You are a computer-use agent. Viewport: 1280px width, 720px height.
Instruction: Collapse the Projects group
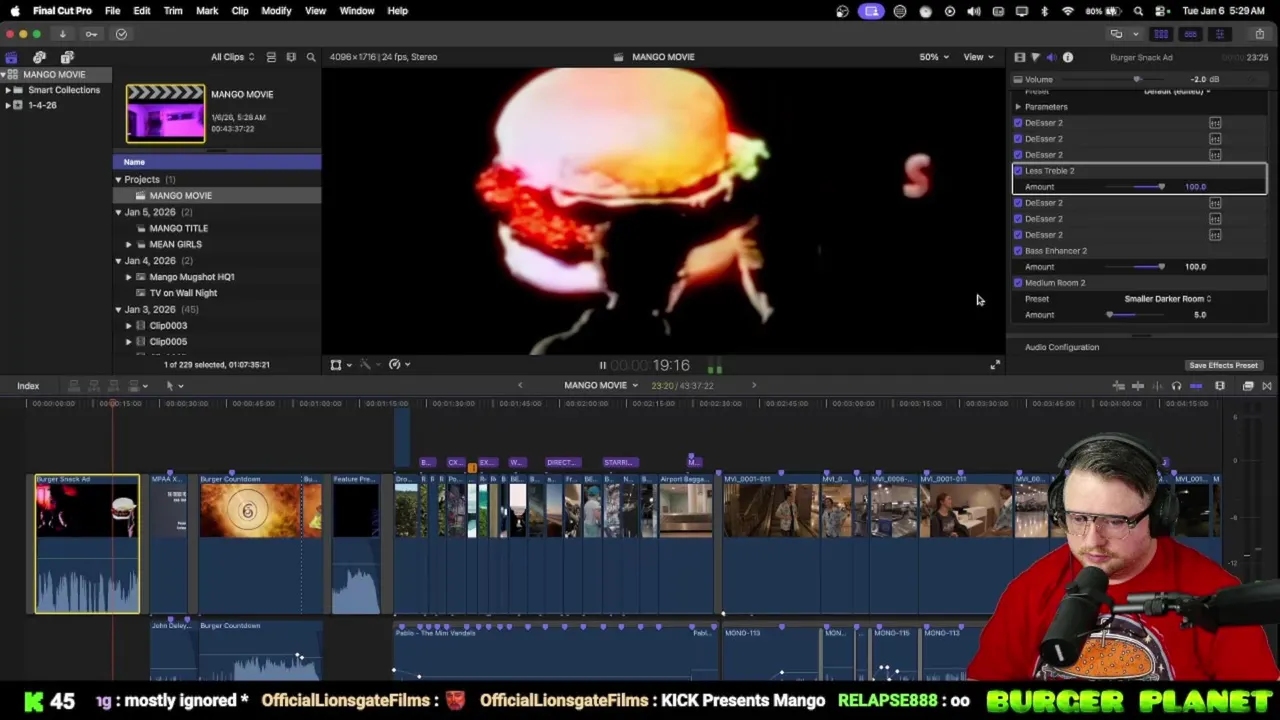tap(118, 180)
